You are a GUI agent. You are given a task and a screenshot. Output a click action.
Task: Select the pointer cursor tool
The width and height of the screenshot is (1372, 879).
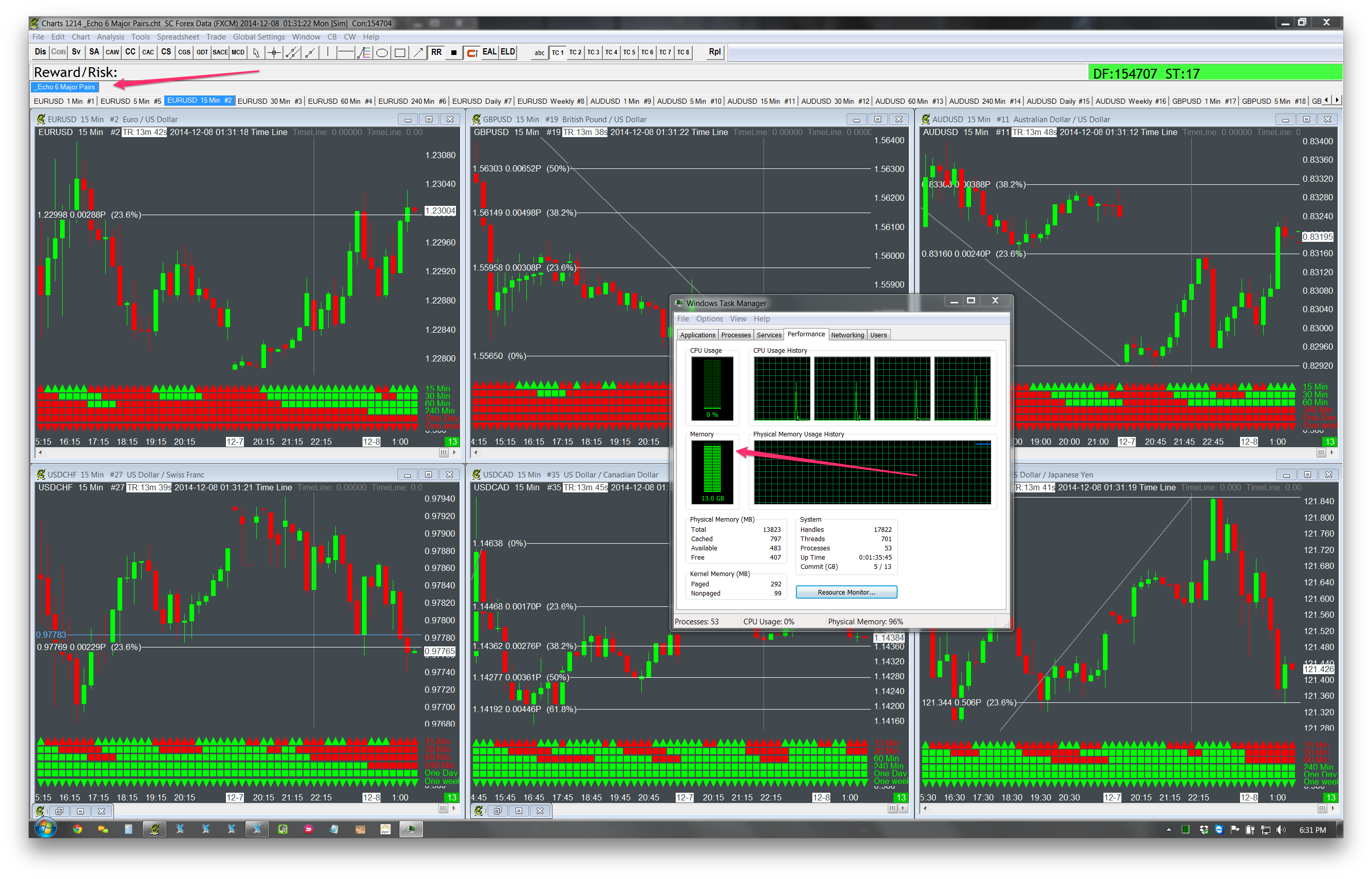coord(256,52)
